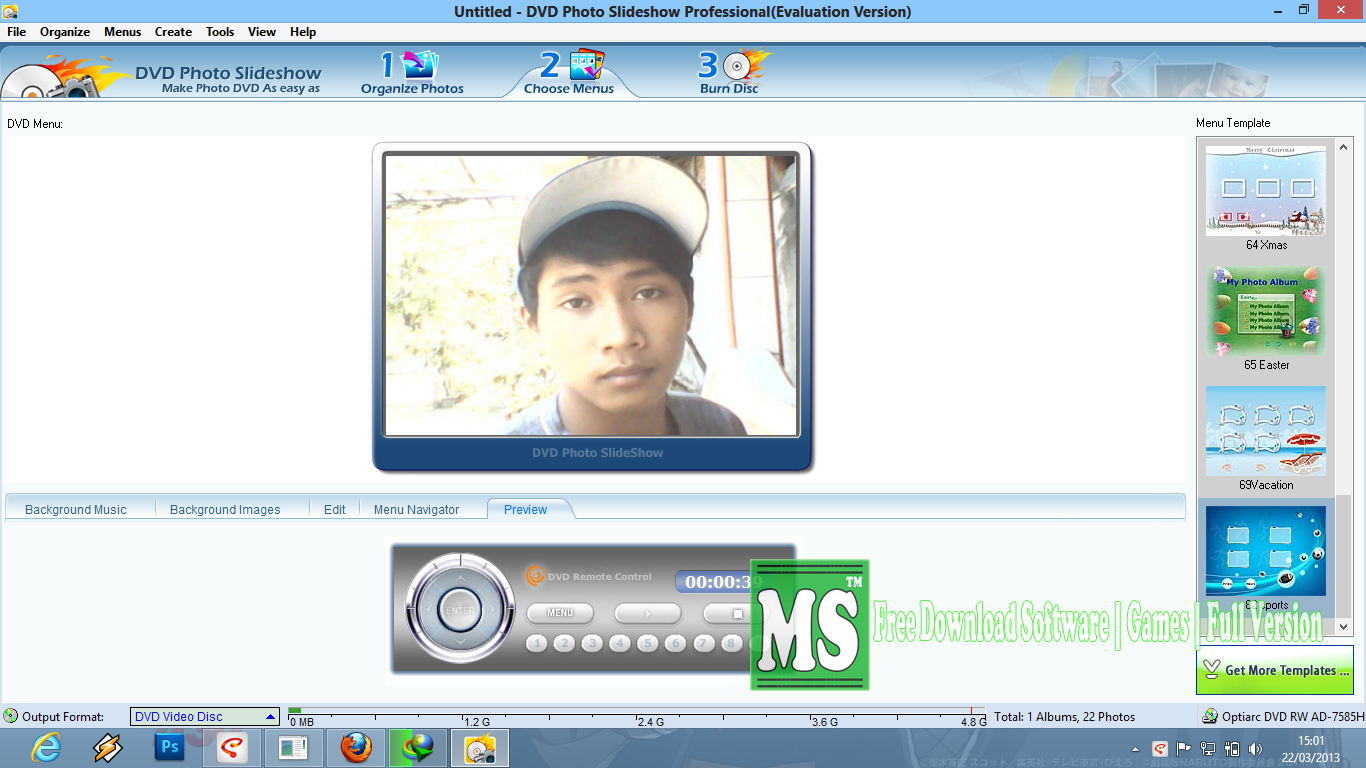Select the 69Vacation menu template
The height and width of the screenshot is (768, 1366).
coord(1266,438)
